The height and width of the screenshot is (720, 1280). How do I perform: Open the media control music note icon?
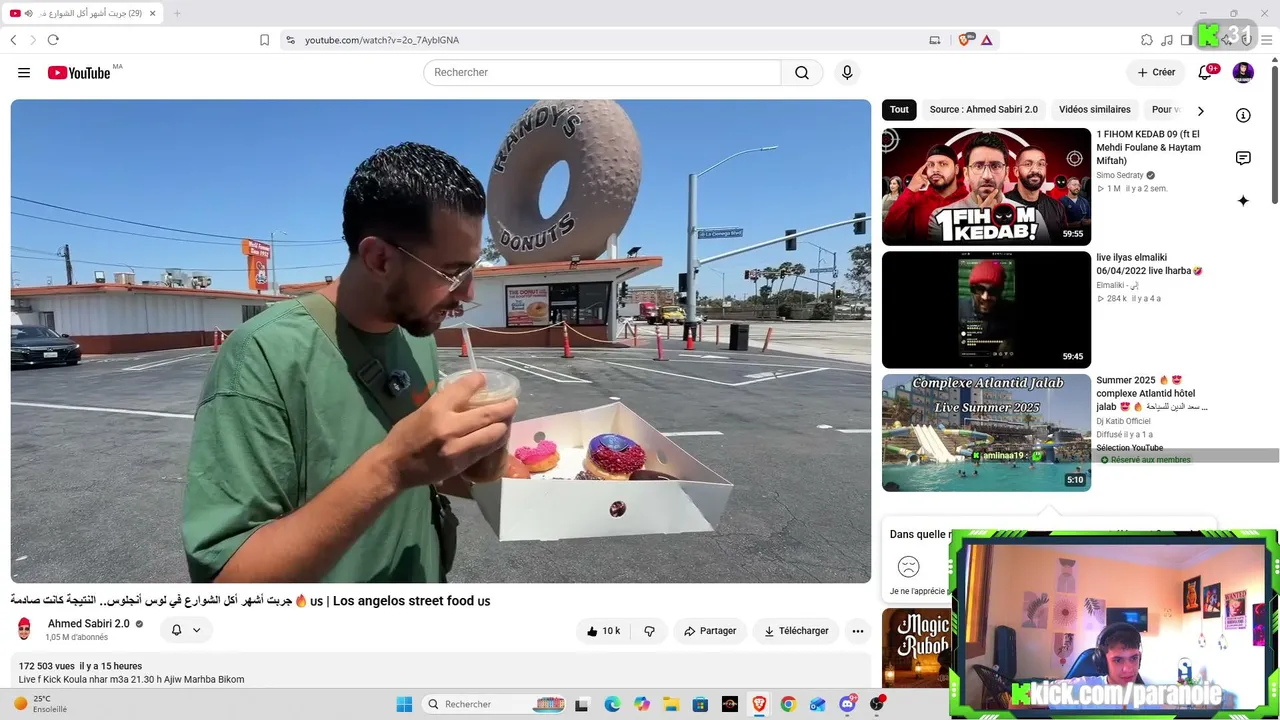tap(1167, 40)
